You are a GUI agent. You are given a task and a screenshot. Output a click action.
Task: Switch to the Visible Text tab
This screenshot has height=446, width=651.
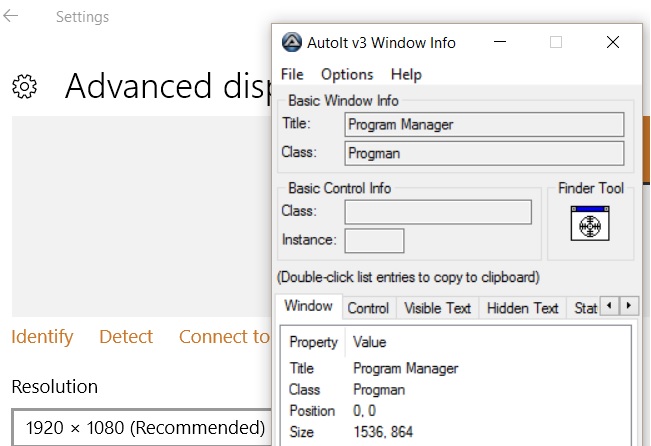[x=438, y=308]
